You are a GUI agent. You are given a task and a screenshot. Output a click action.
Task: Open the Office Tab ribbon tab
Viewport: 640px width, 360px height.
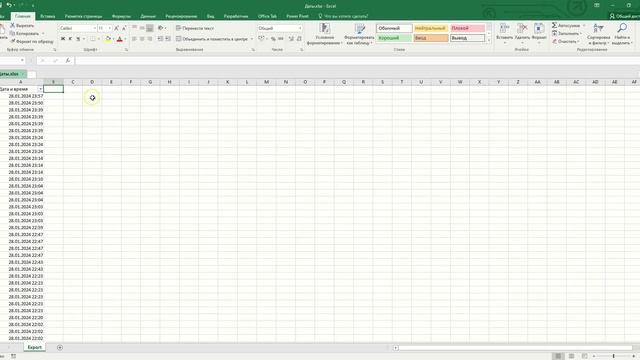tap(267, 16)
